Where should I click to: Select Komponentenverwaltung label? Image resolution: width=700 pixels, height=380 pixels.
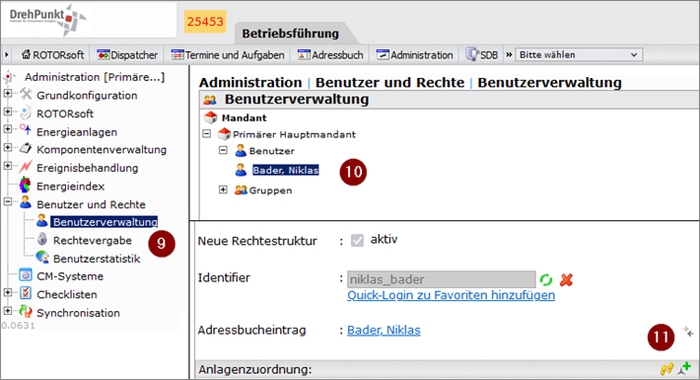101,150
